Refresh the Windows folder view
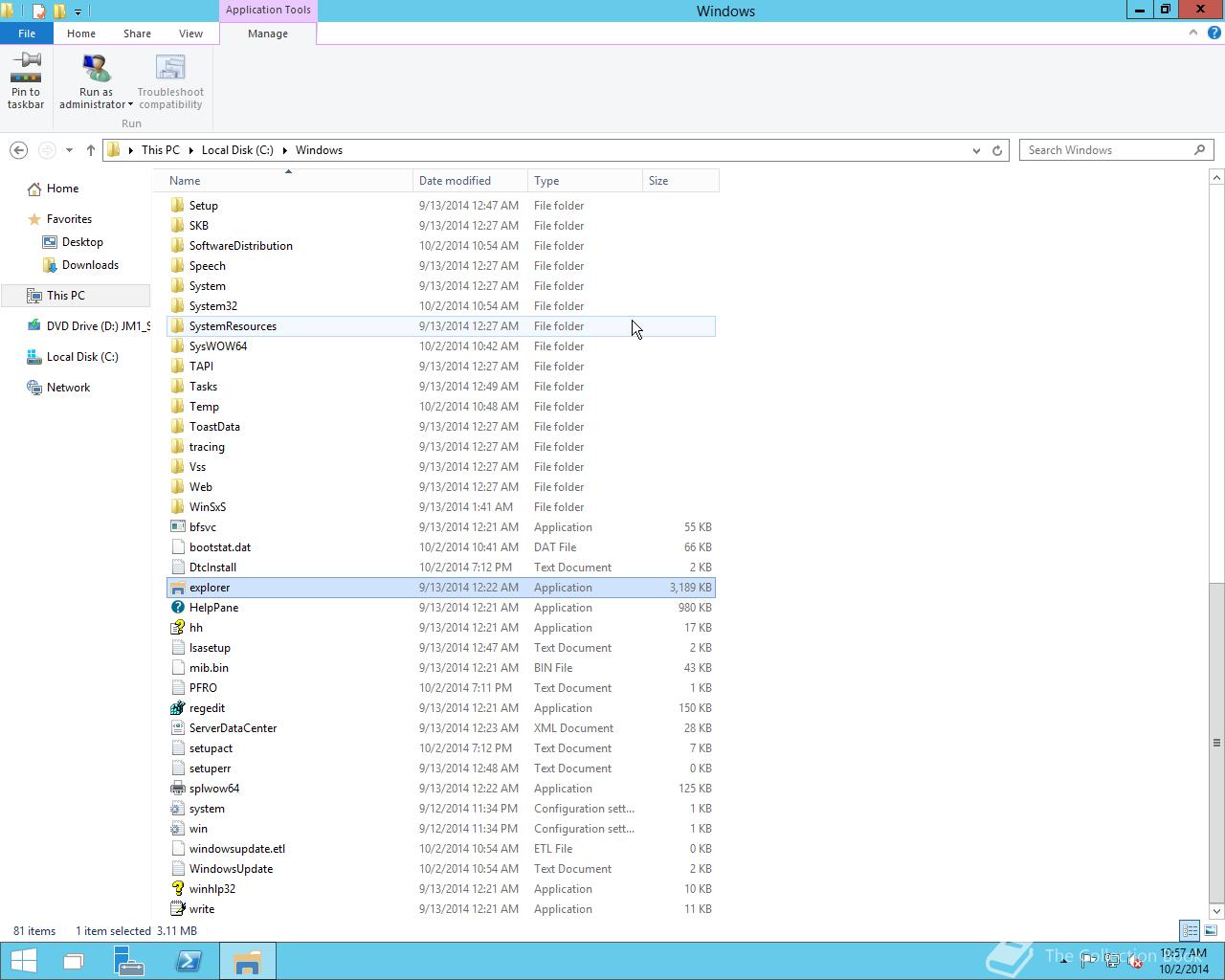The image size is (1225, 980). pos(997,150)
